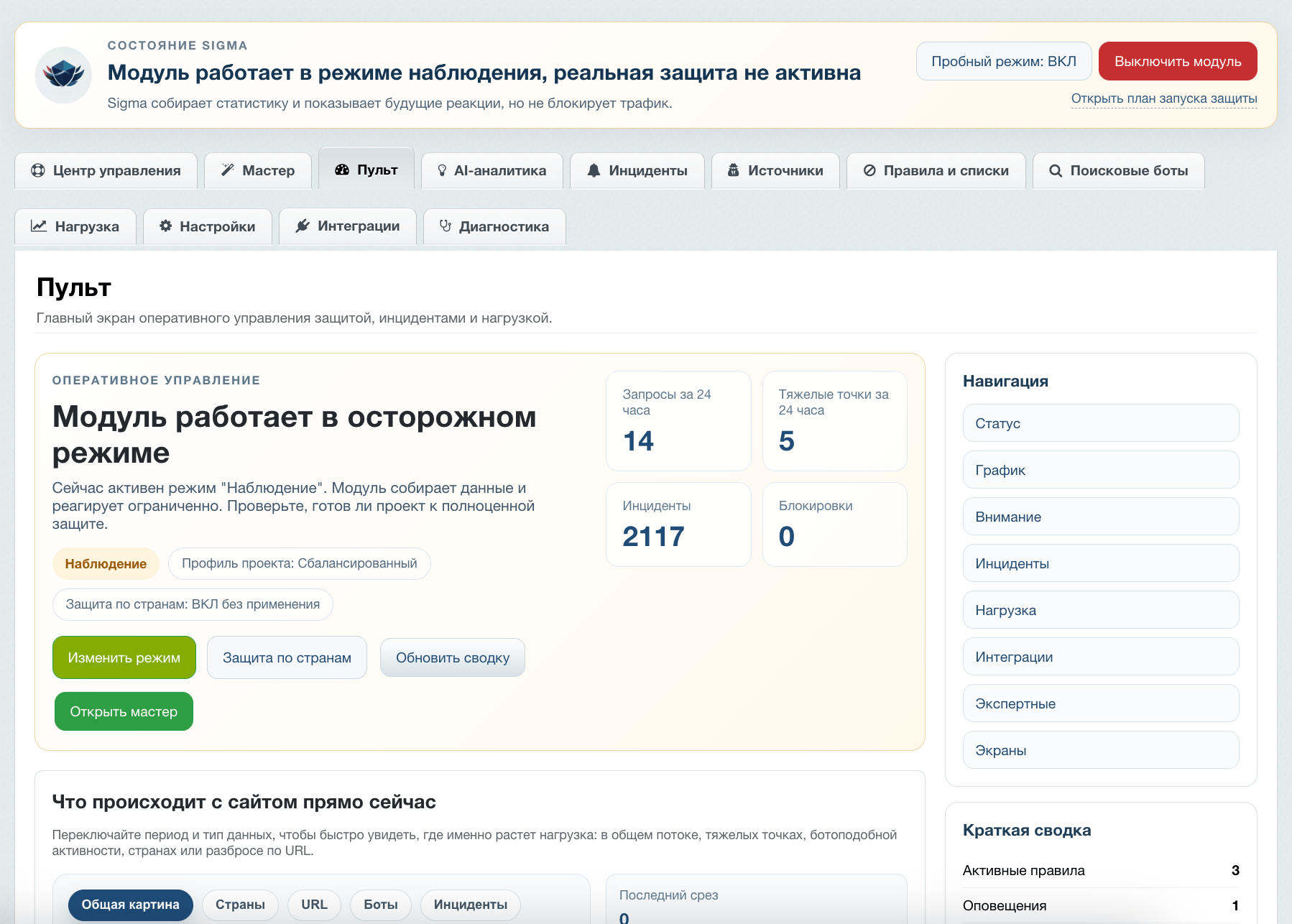Image resolution: width=1292 pixels, height=924 pixels.
Task: Click the Защита по странам button
Action: click(x=287, y=657)
